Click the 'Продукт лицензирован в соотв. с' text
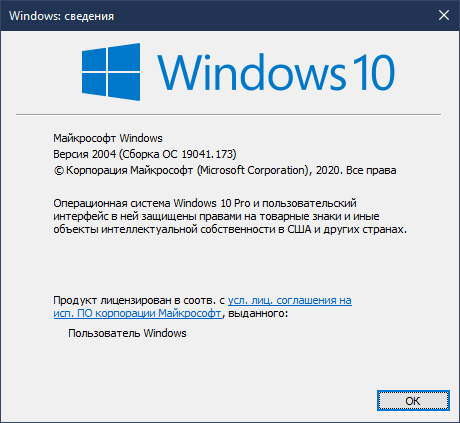 (139, 300)
